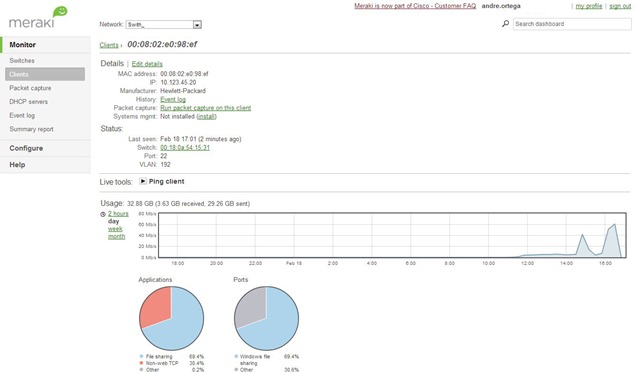This screenshot has height=373, width=636.
Task: Click the sign out link
Action: 620,6
